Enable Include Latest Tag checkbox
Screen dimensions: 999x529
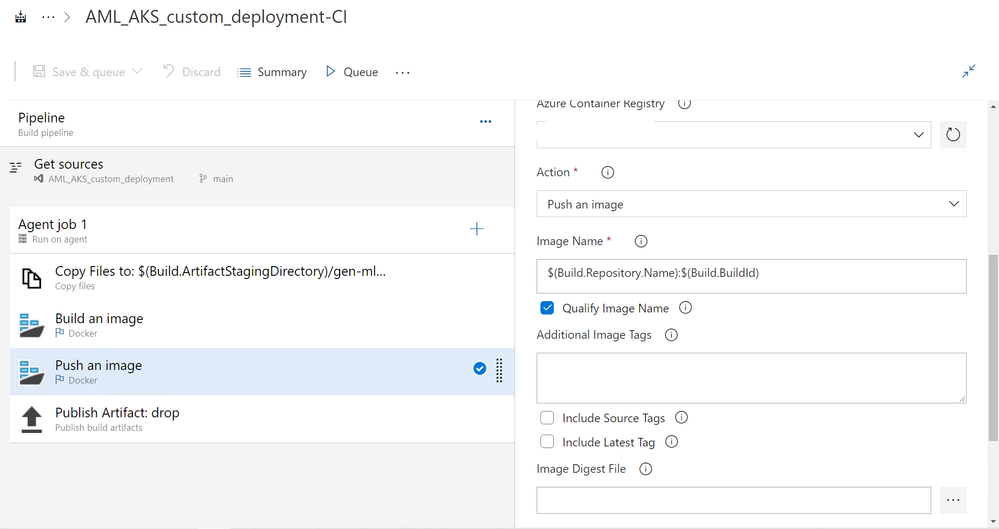pos(547,442)
